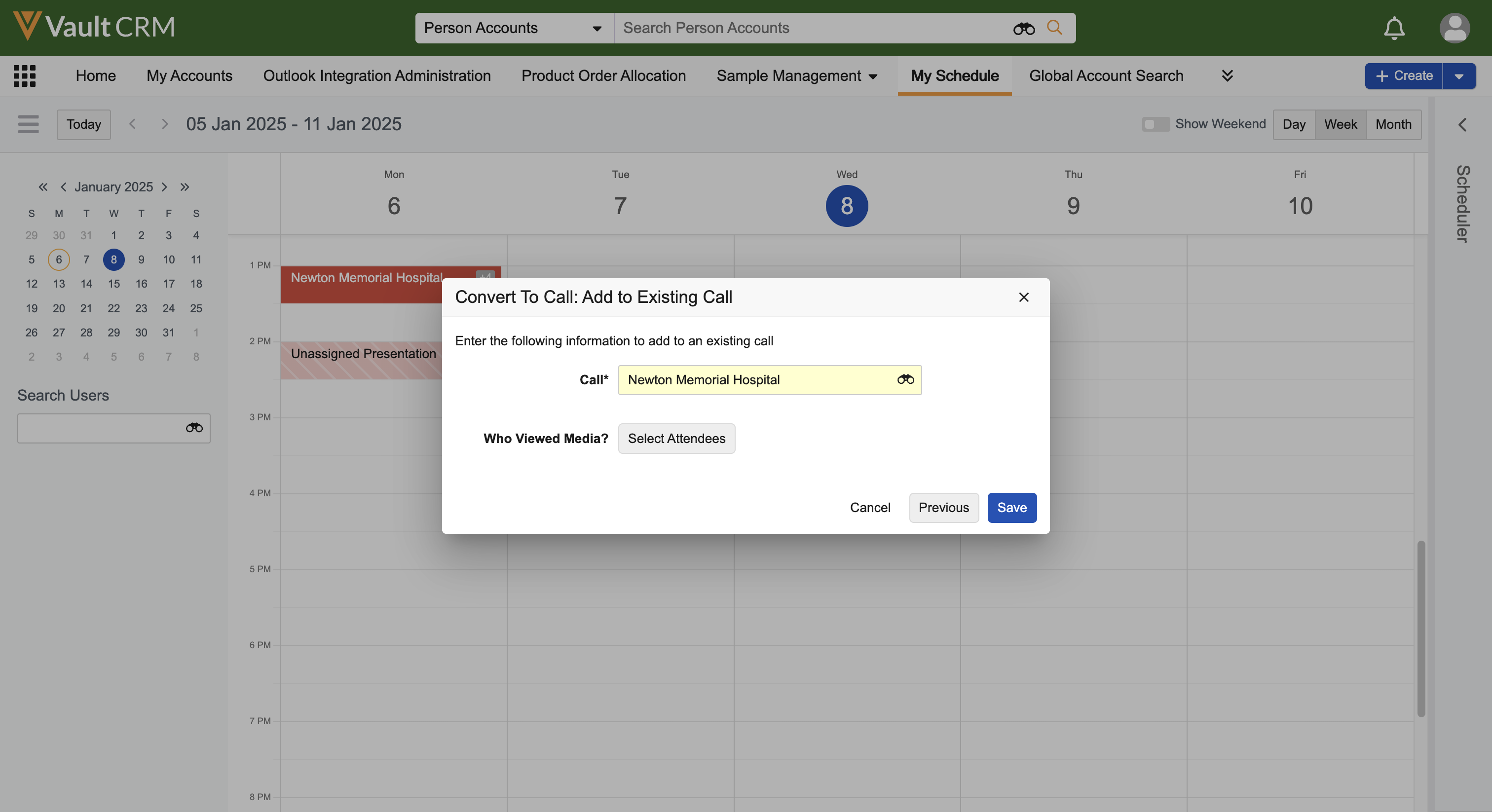Open the user profile avatar

(x=1454, y=28)
